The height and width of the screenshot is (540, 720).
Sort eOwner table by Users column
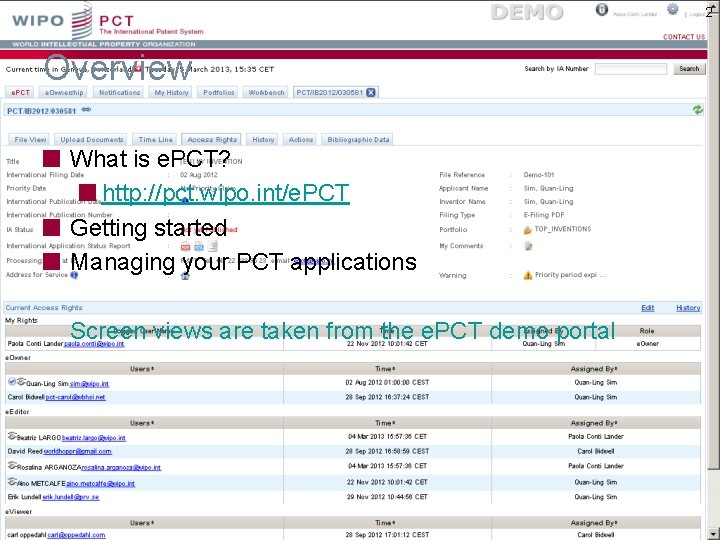tap(142, 369)
